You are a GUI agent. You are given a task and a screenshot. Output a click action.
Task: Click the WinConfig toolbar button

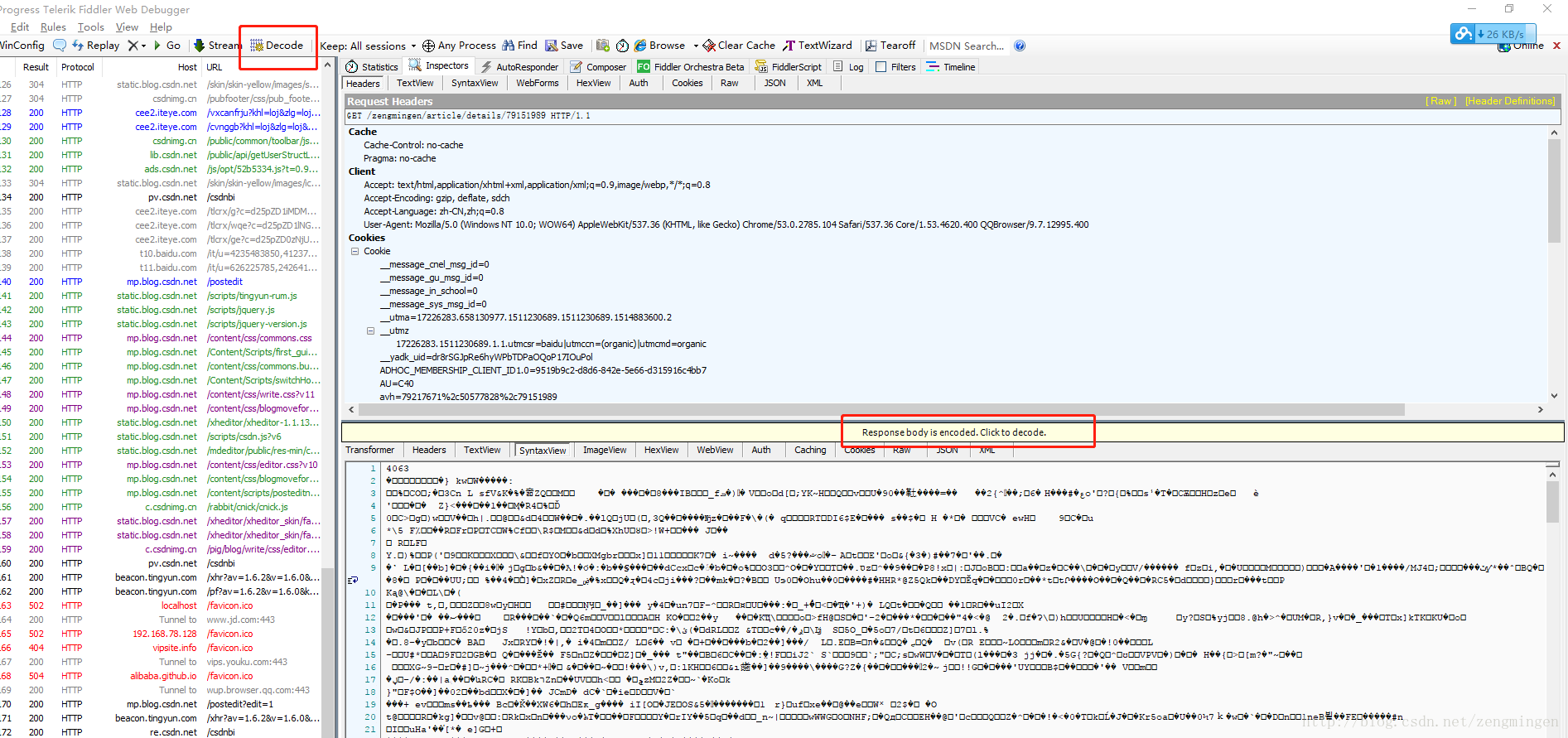pos(22,46)
